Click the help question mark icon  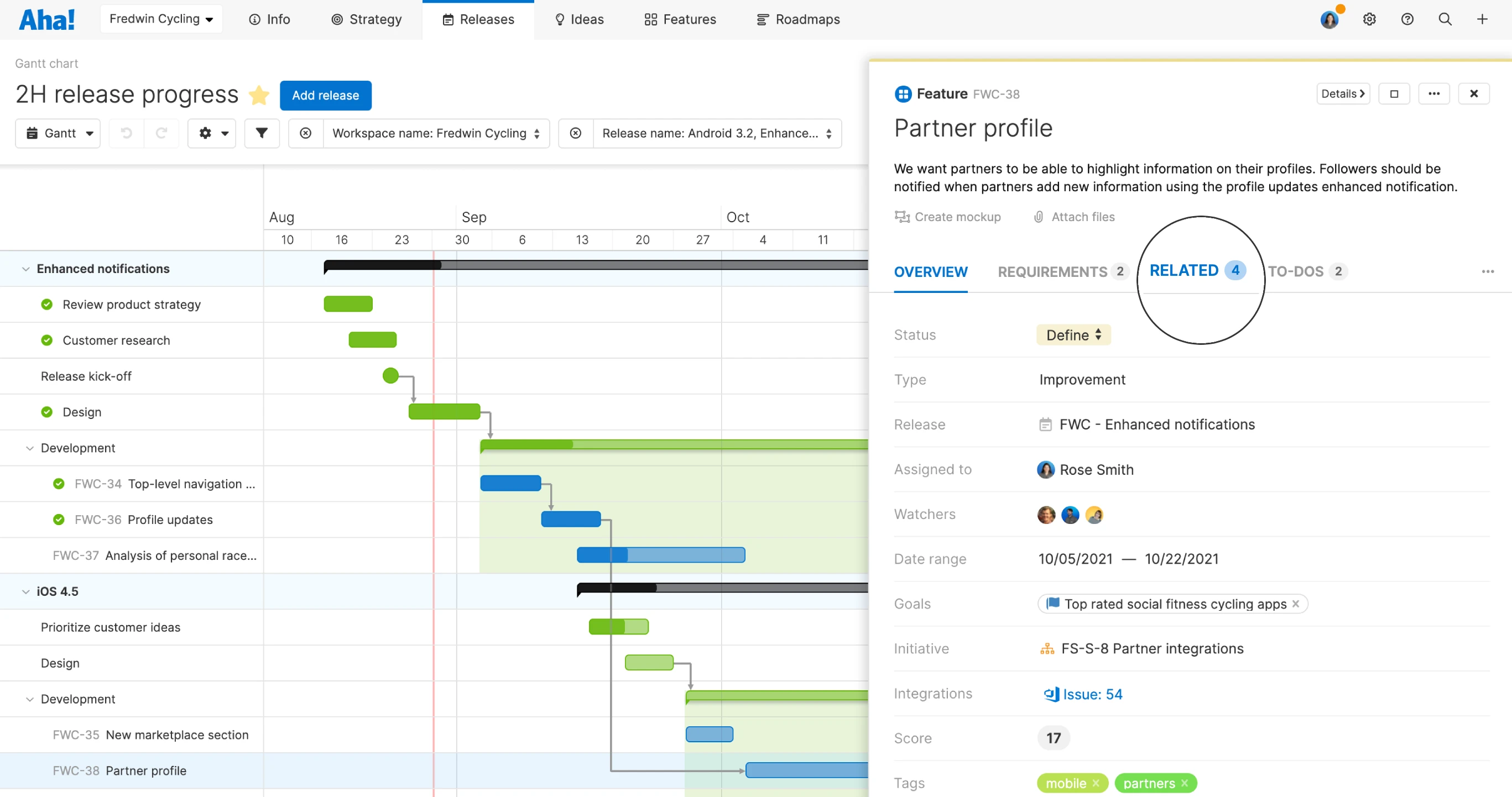(x=1407, y=19)
